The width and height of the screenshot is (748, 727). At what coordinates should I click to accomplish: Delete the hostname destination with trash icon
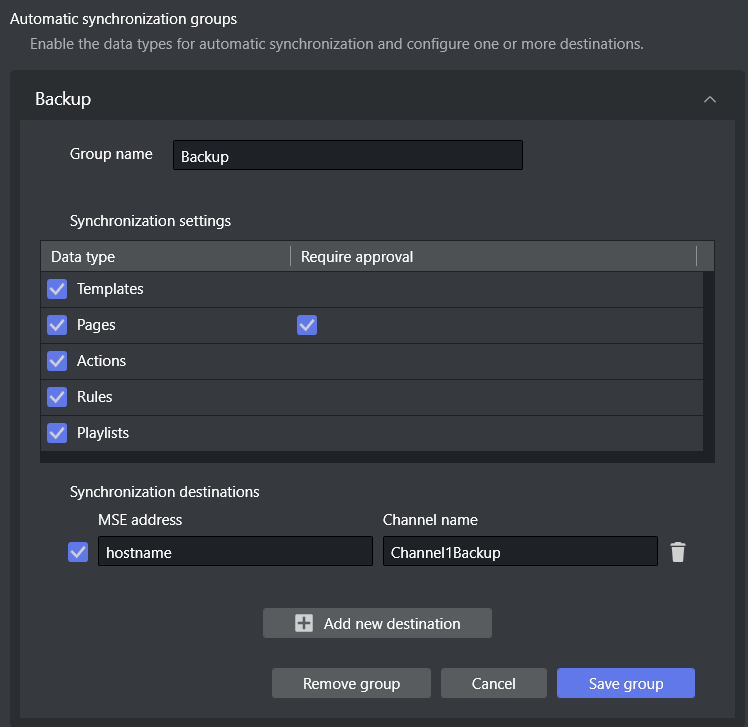pos(678,552)
